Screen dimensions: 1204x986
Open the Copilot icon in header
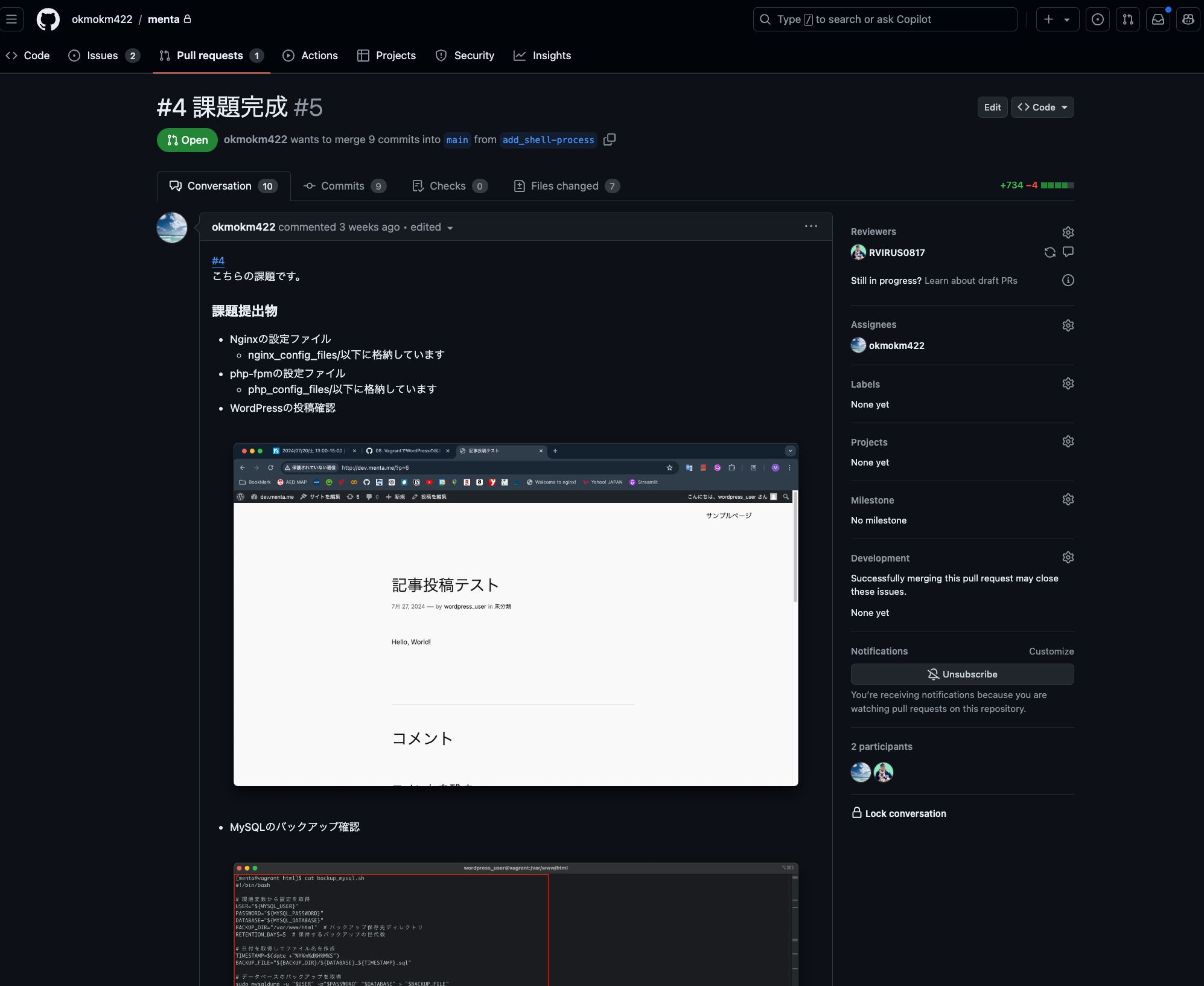click(x=1188, y=19)
